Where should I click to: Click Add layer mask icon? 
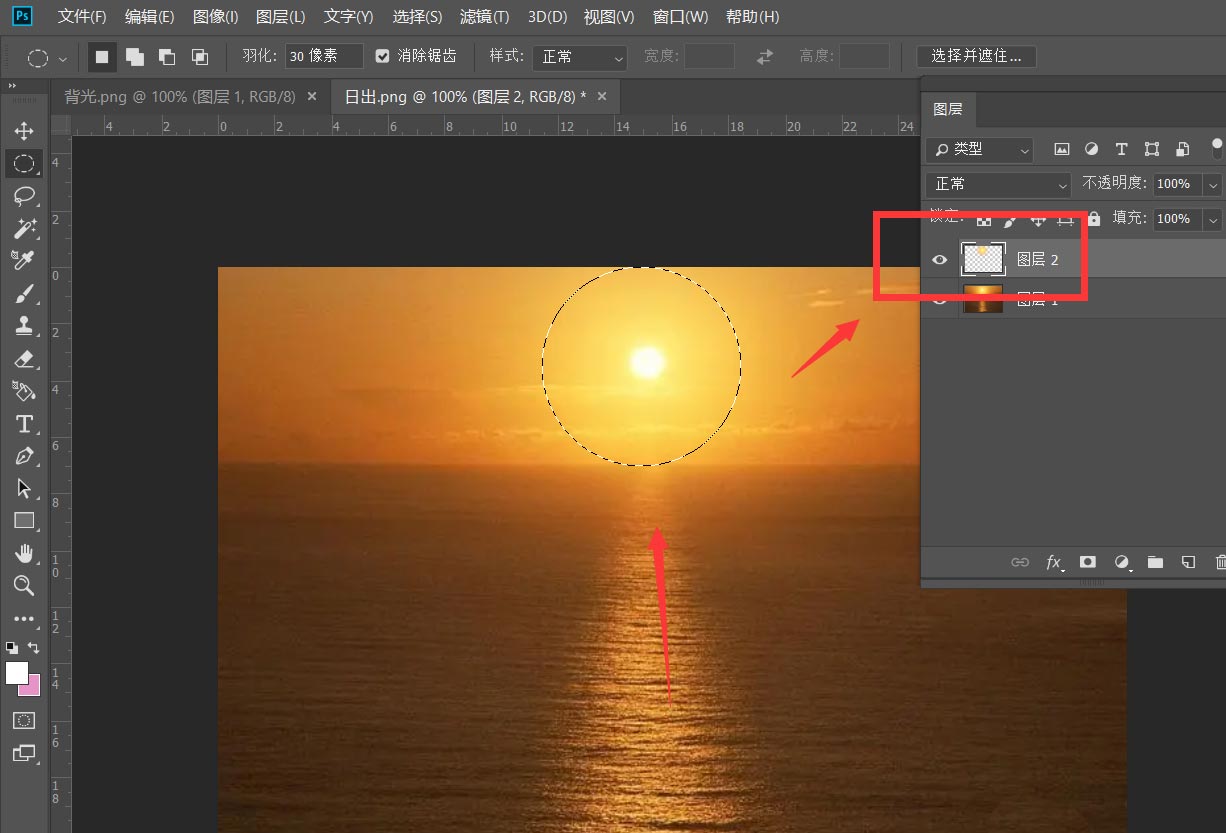[x=1088, y=562]
